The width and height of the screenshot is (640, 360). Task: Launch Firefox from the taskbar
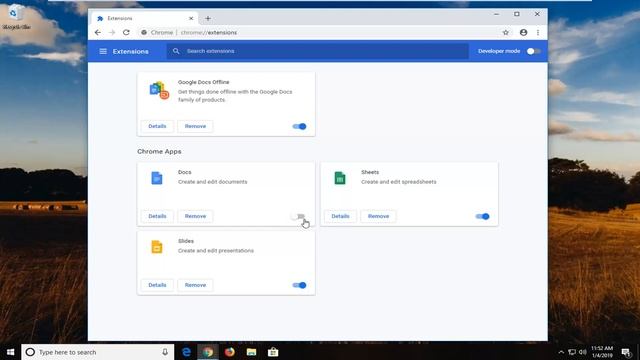(229, 352)
